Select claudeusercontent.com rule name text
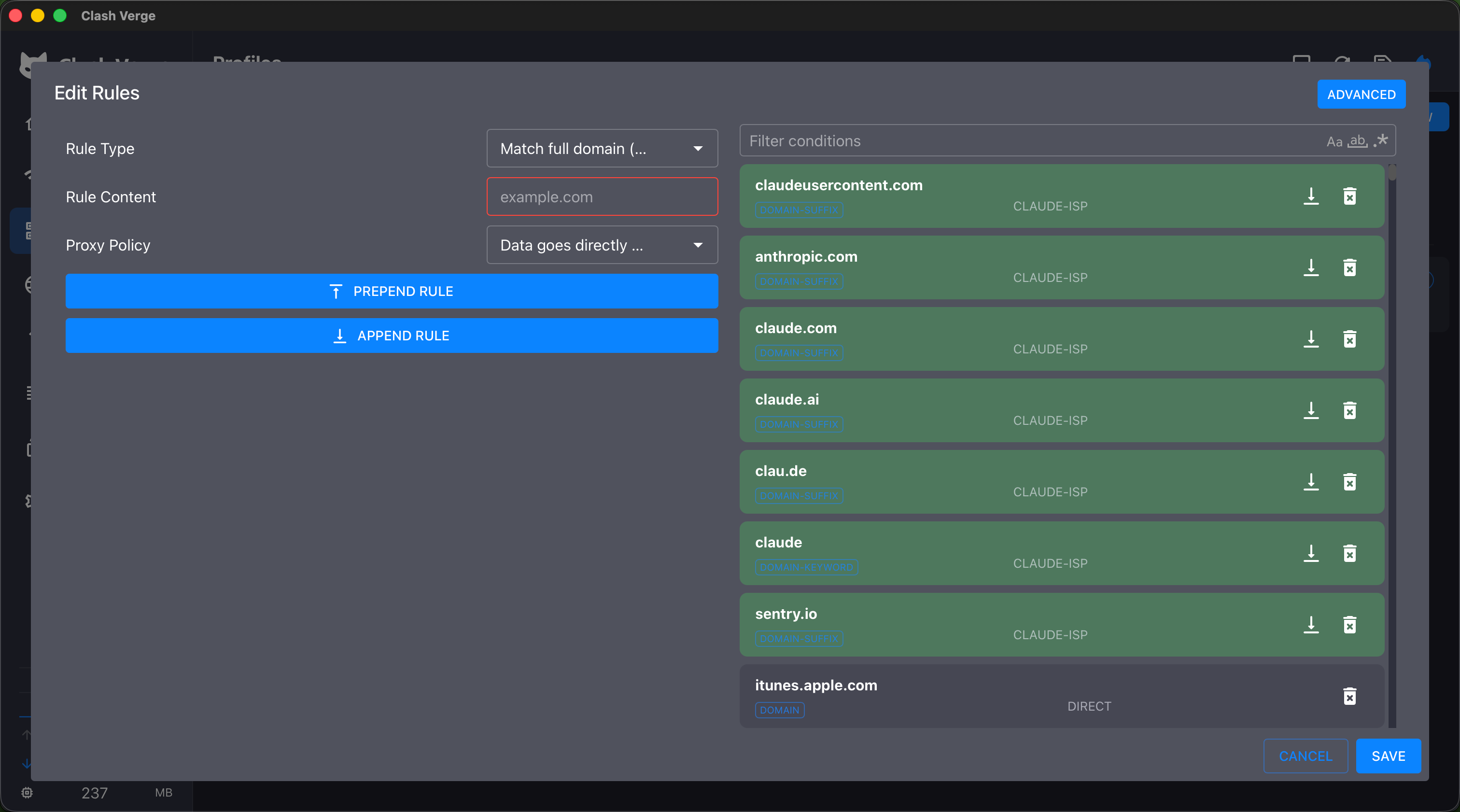 [x=838, y=185]
